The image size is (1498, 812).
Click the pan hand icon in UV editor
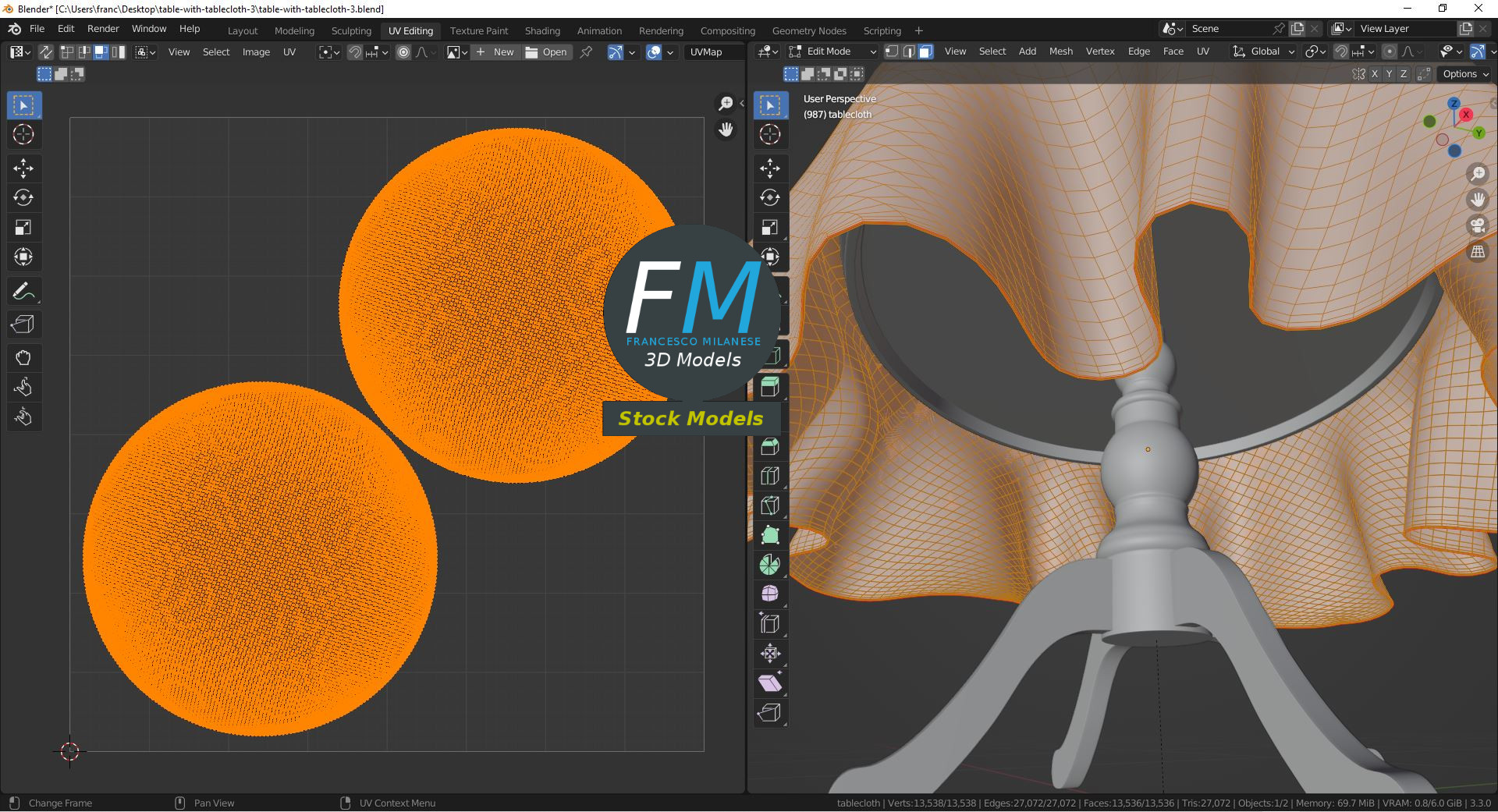pos(726,129)
